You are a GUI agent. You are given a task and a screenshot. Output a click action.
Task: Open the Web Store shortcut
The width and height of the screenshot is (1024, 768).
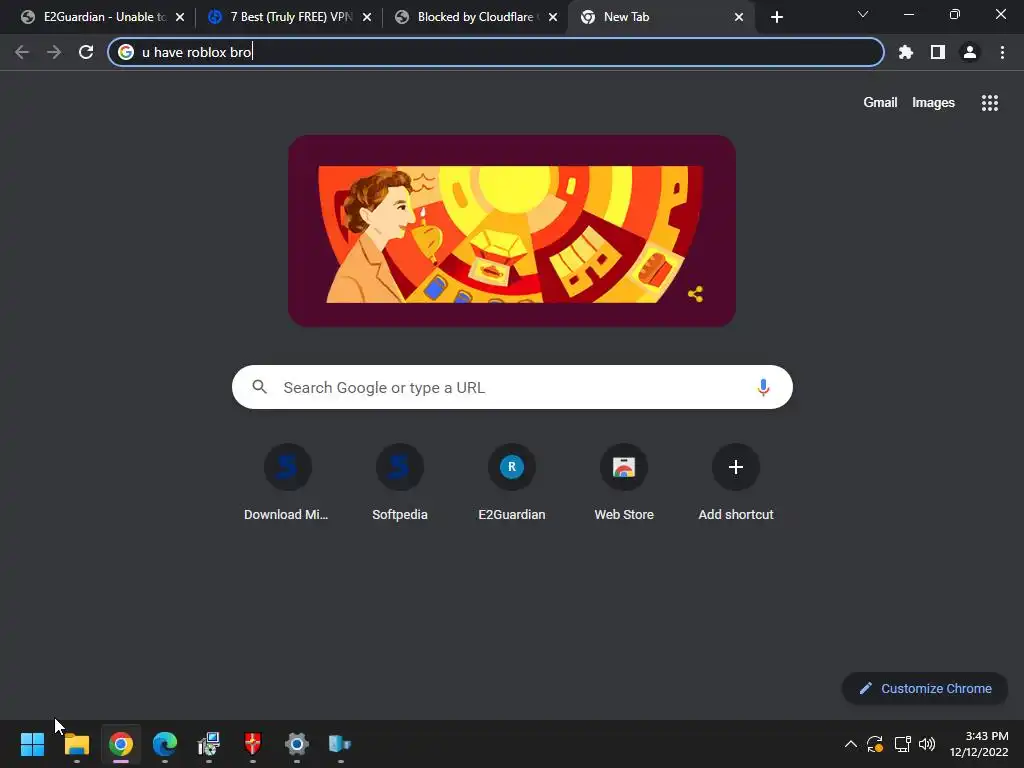pos(624,483)
